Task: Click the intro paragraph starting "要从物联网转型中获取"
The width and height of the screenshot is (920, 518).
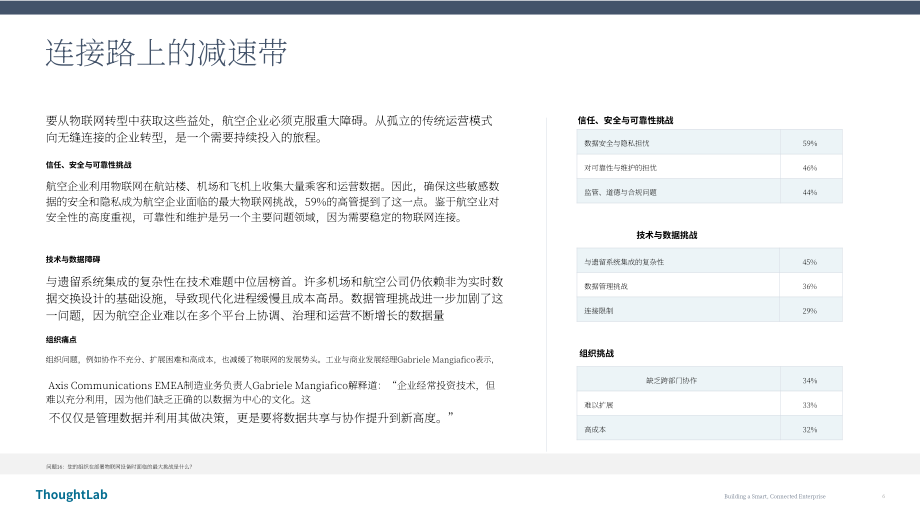Action: (x=269, y=129)
